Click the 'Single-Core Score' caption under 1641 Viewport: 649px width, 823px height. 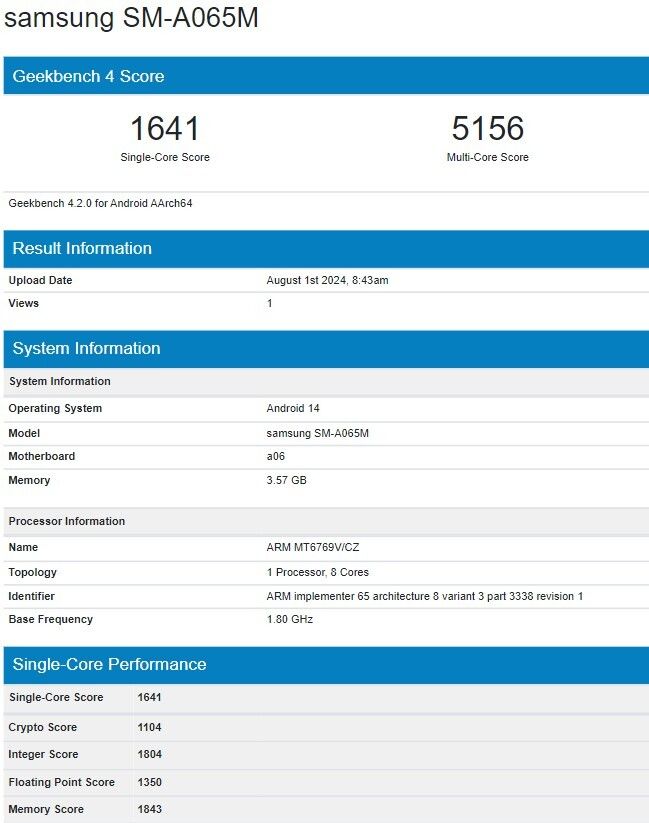click(165, 157)
